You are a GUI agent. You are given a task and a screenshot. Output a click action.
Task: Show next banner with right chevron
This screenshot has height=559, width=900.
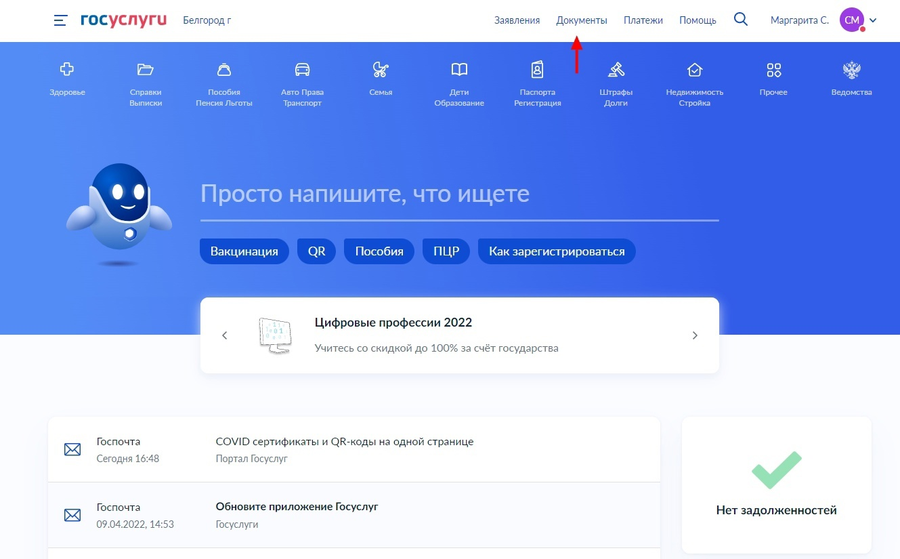695,336
